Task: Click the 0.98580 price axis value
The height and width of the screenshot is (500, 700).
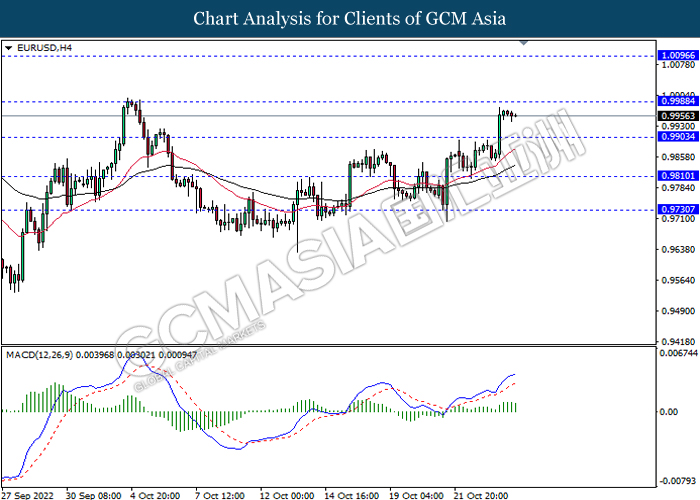Action: [678, 157]
